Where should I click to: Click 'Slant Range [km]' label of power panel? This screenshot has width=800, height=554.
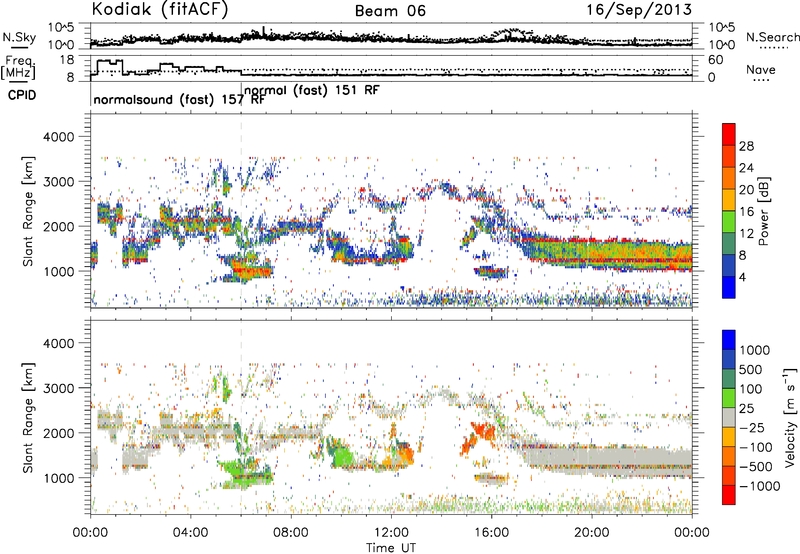click(x=28, y=211)
